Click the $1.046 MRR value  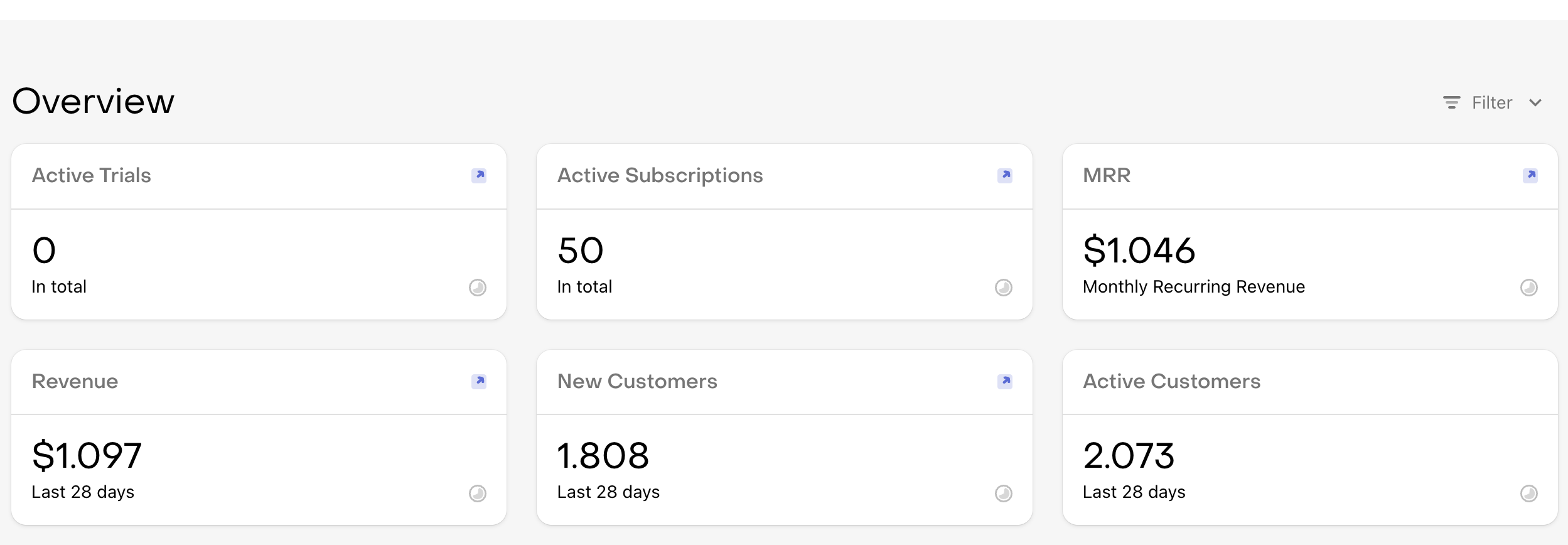[1139, 250]
